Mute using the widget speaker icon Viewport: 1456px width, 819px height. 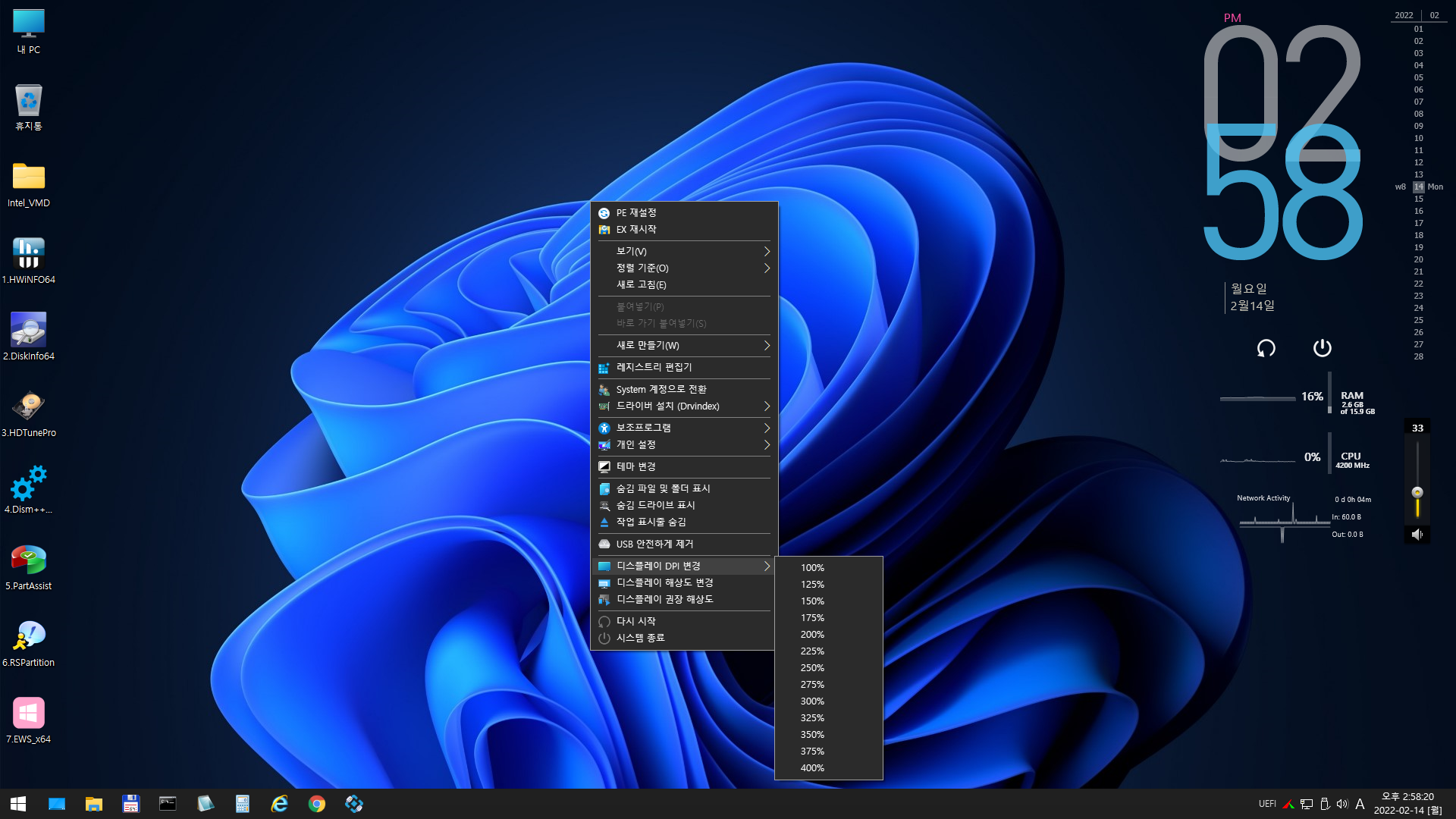tap(1417, 535)
